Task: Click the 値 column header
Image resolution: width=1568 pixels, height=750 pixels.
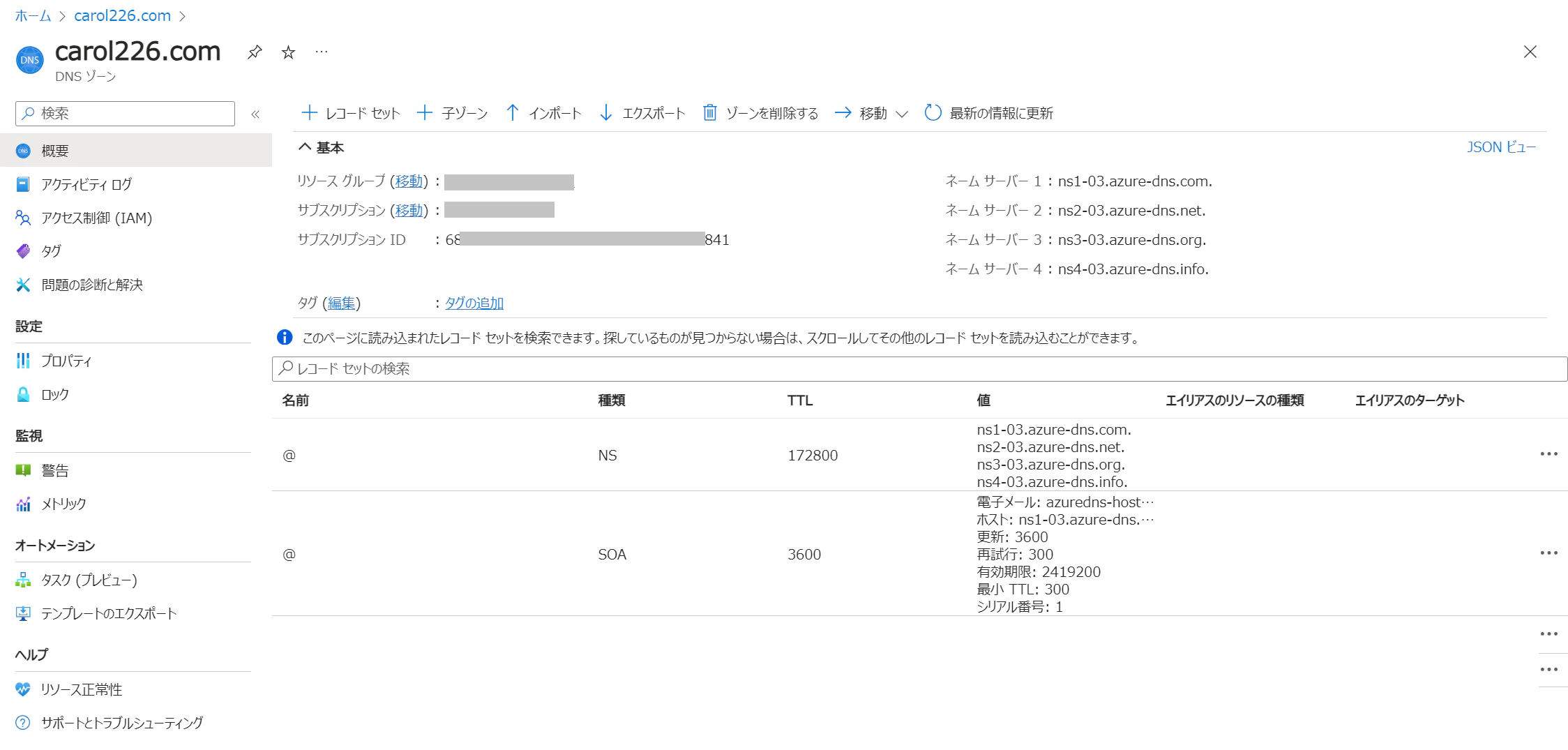Action: pos(983,400)
